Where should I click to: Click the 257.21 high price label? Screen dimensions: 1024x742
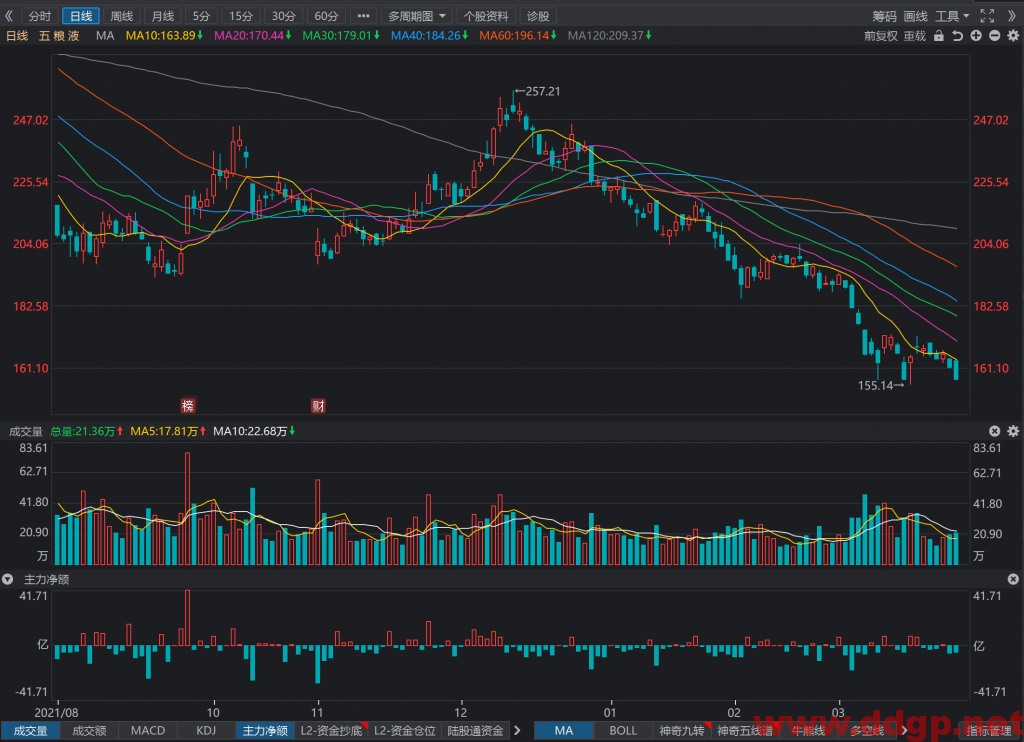coord(543,91)
